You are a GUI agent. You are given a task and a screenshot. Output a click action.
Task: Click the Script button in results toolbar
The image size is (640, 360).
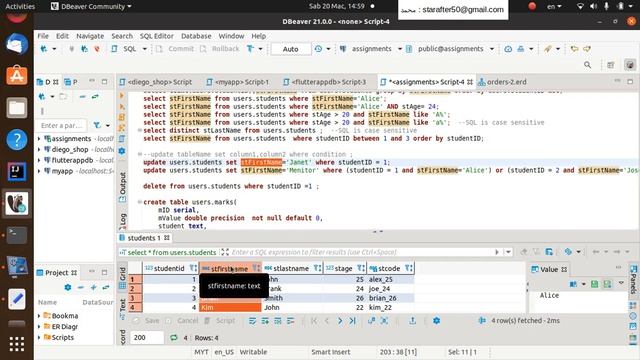pos(220,321)
